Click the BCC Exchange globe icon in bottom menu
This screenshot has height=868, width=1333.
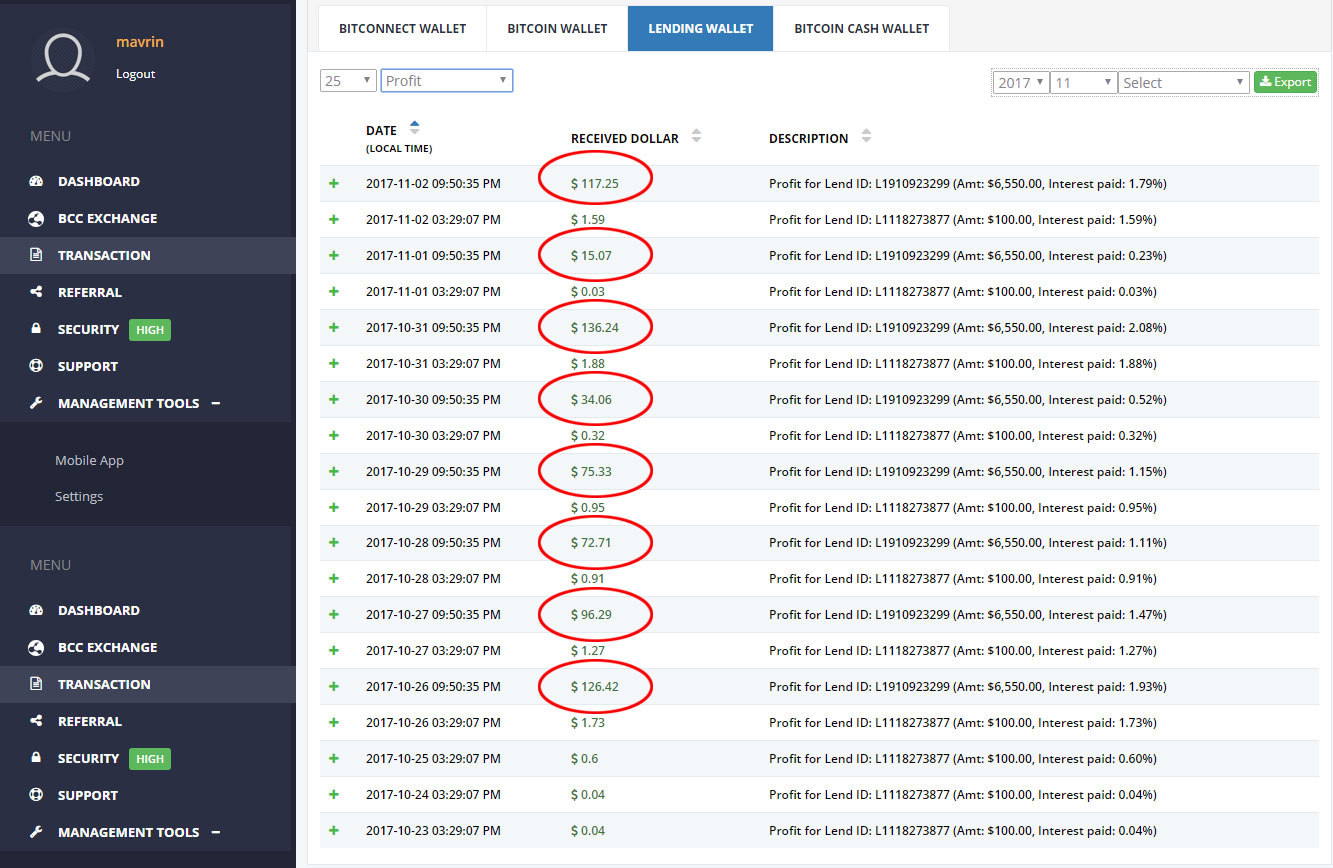(x=37, y=647)
